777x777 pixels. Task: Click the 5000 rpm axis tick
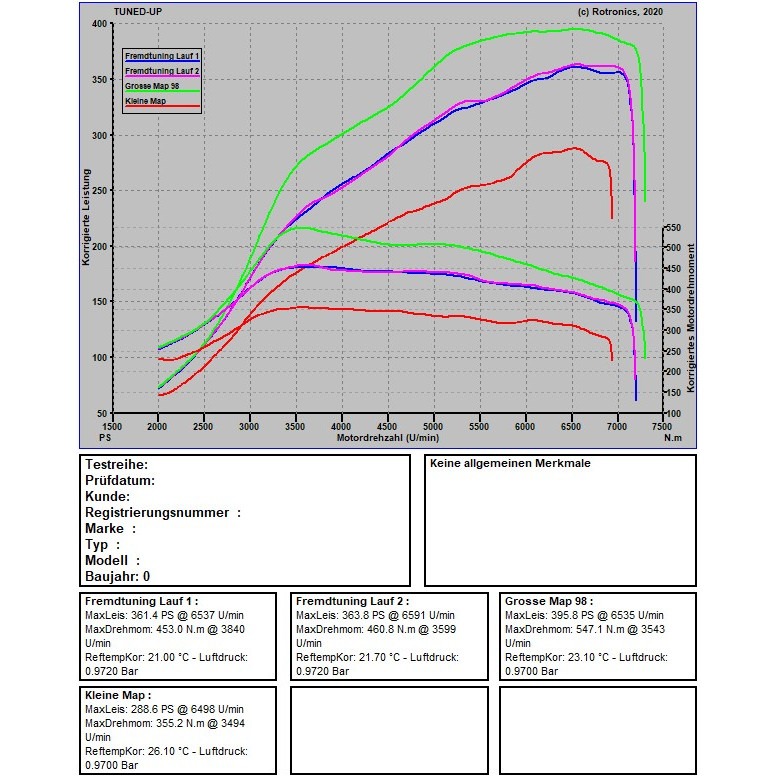pos(433,426)
